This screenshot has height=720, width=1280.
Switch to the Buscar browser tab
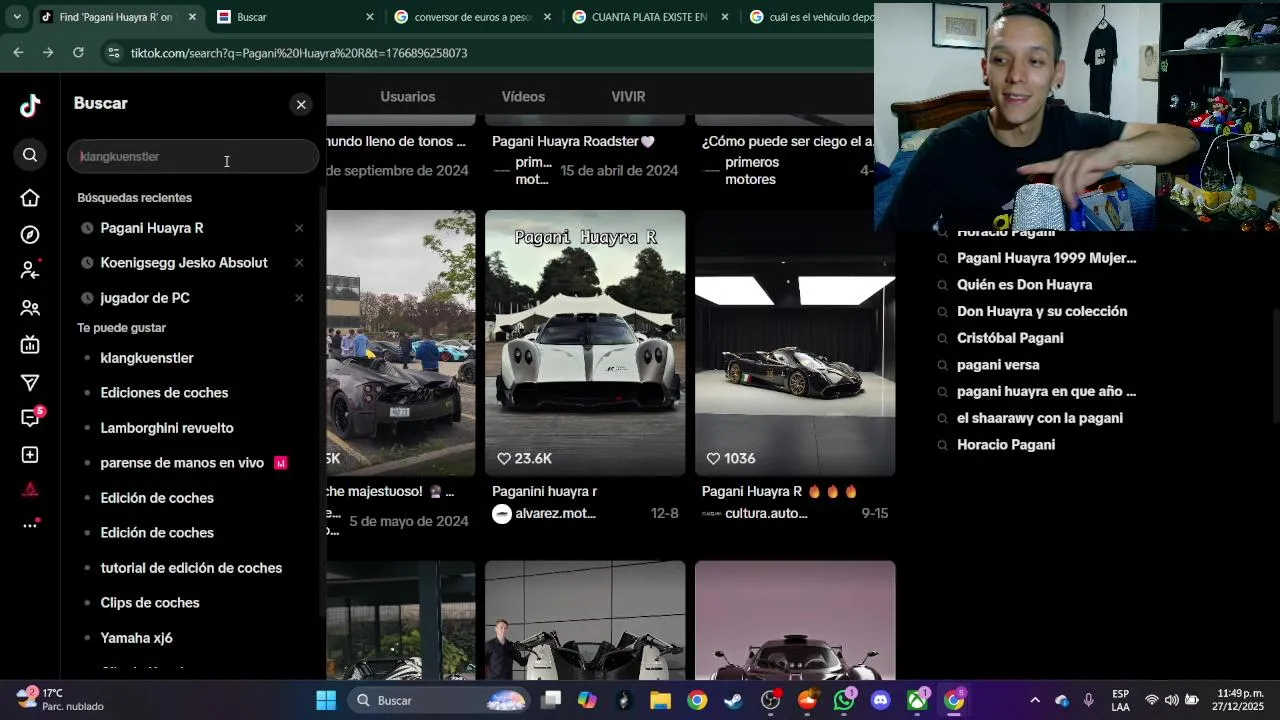point(296,17)
